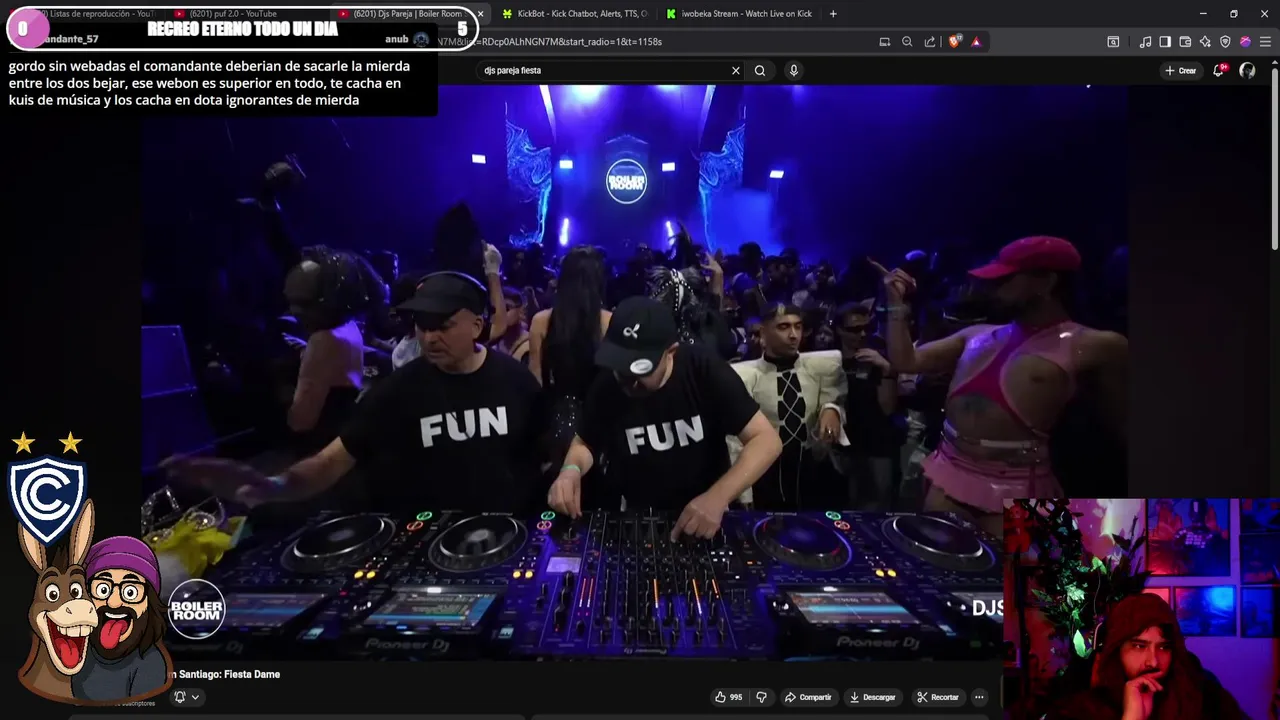Open Brave Shields lion icon
1280x720 pixels.
[954, 42]
